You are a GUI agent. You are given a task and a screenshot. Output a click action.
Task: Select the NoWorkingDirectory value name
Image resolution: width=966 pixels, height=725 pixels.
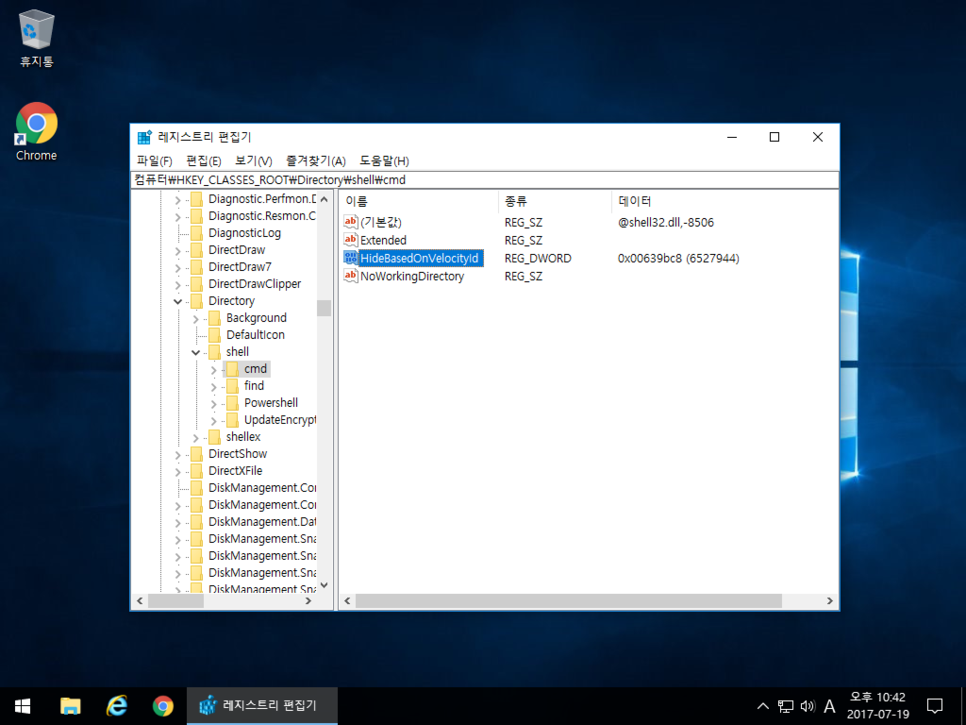(412, 277)
